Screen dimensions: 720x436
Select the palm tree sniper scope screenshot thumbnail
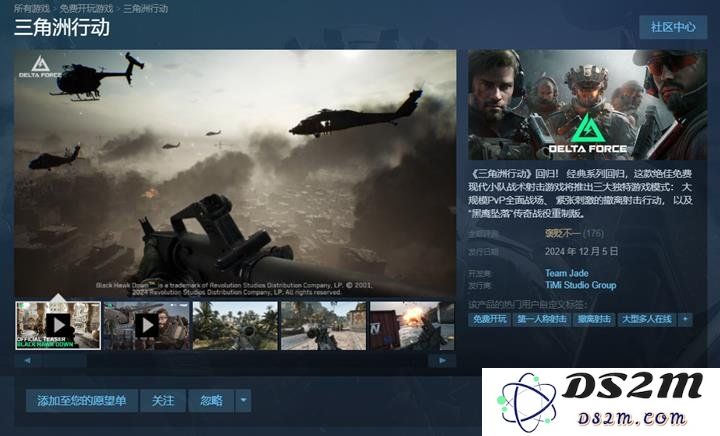235,325
